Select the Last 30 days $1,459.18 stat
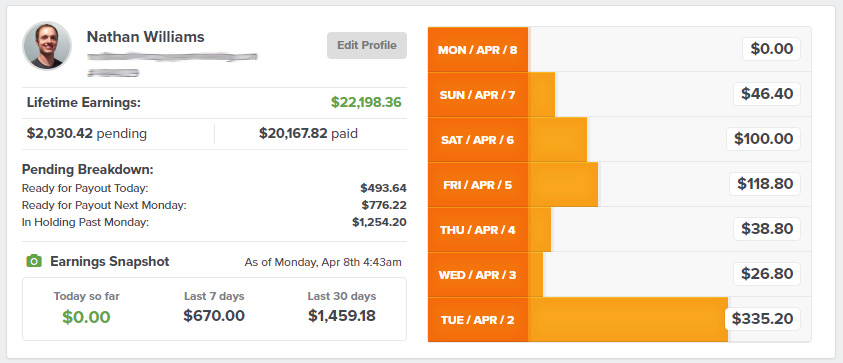Image resolution: width=843 pixels, height=363 pixels. pyautogui.click(x=342, y=309)
